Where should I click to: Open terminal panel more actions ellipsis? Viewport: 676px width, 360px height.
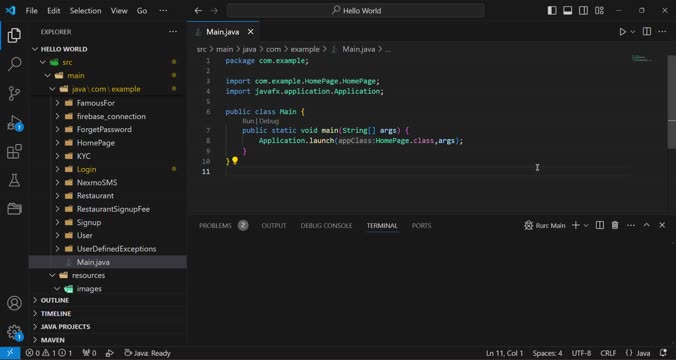(631, 225)
